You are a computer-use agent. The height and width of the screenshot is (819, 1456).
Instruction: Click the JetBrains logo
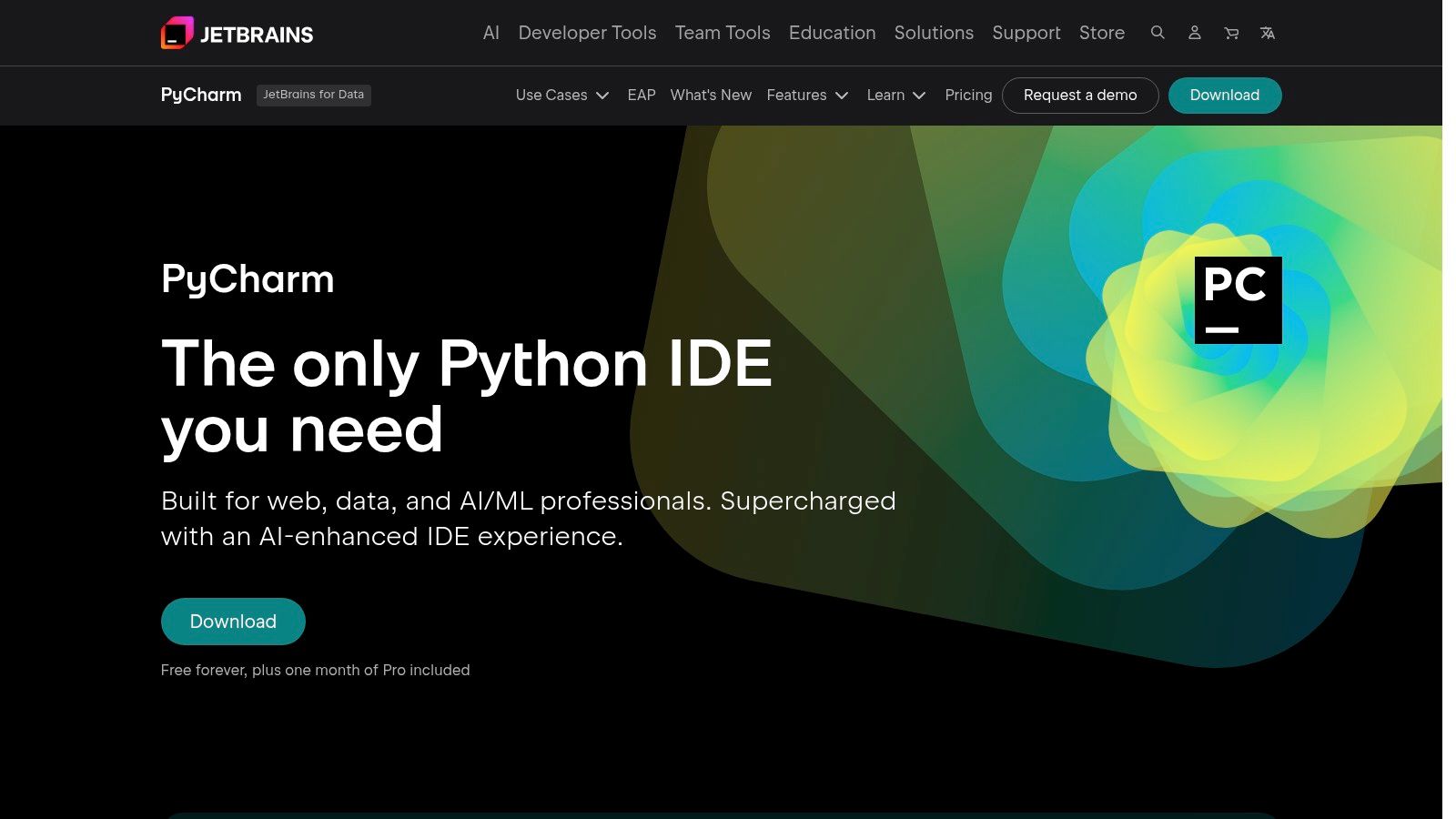(237, 33)
